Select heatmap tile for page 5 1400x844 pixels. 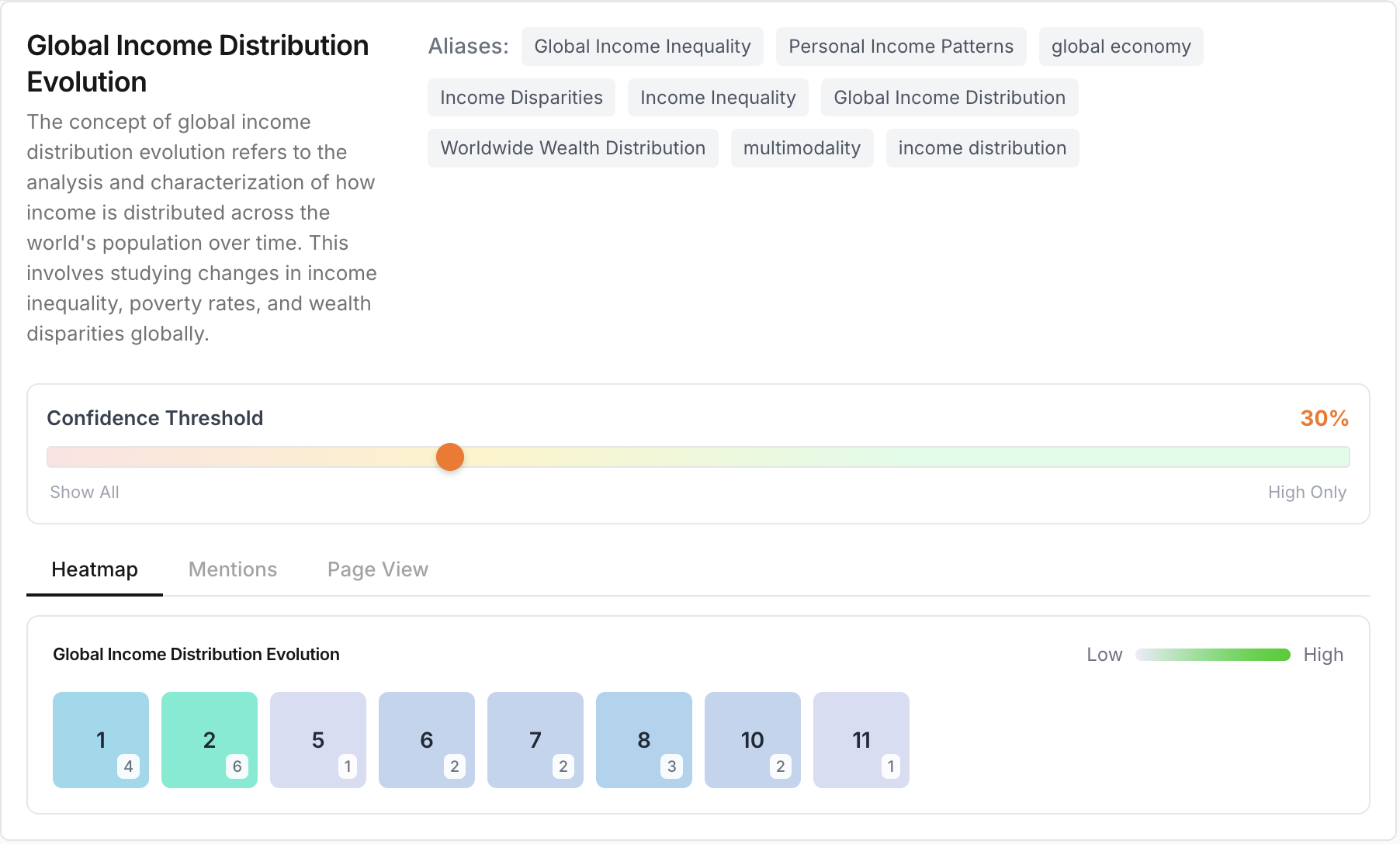tap(318, 739)
